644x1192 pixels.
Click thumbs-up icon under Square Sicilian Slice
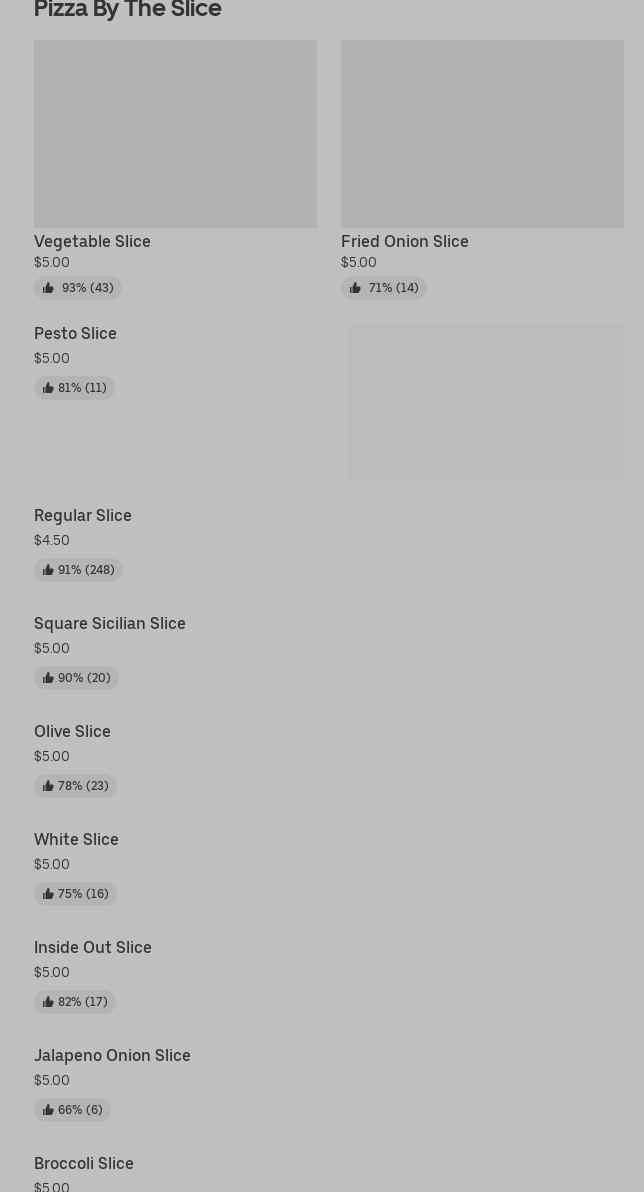(48, 678)
